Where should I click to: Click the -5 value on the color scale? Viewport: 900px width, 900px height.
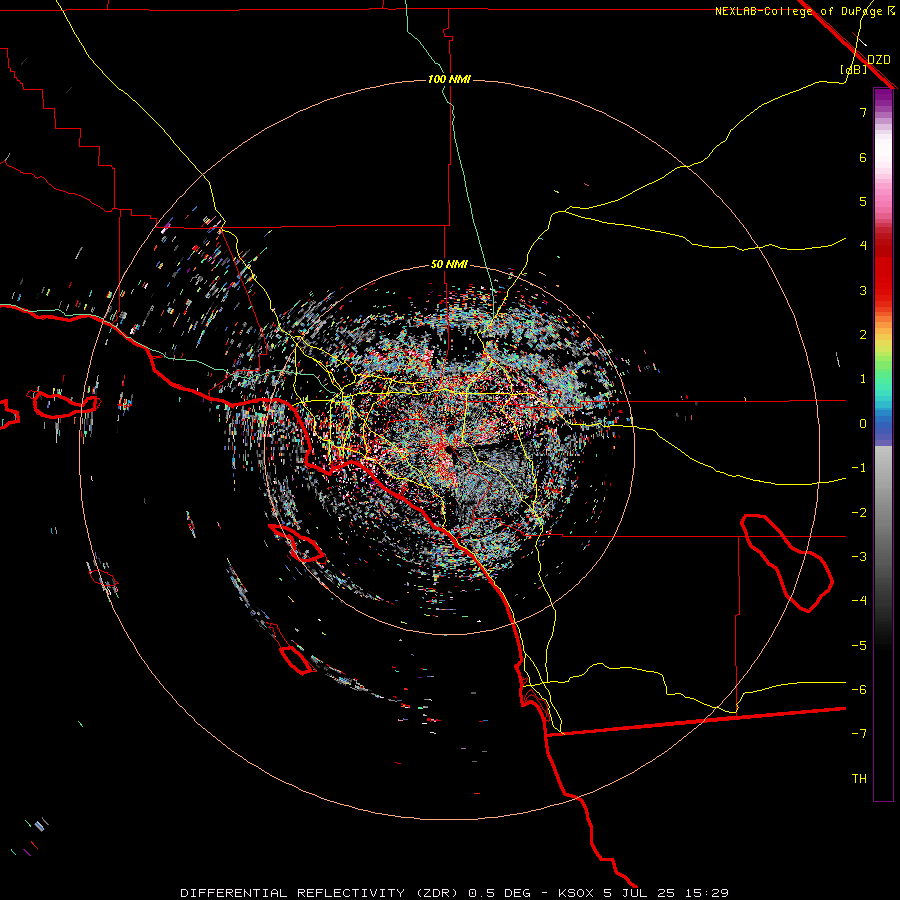[x=859, y=646]
